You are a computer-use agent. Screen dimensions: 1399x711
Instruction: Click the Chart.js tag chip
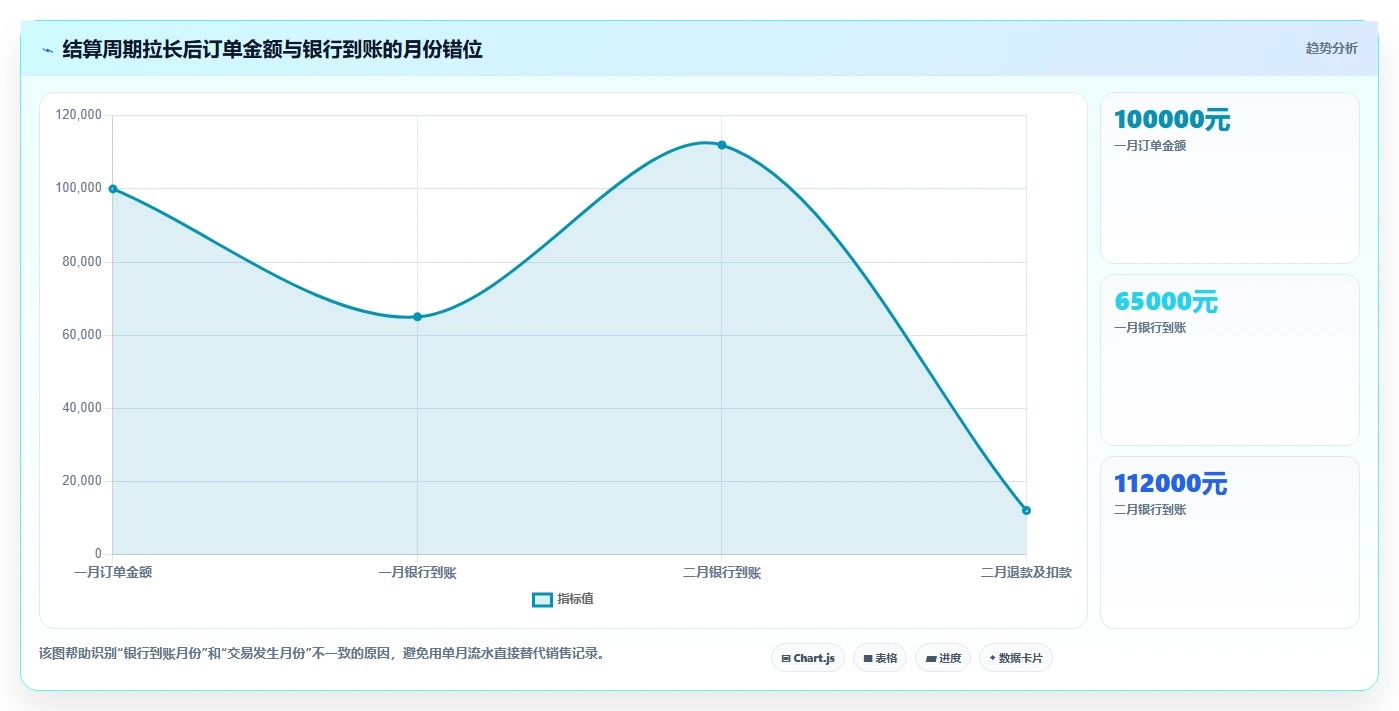808,658
